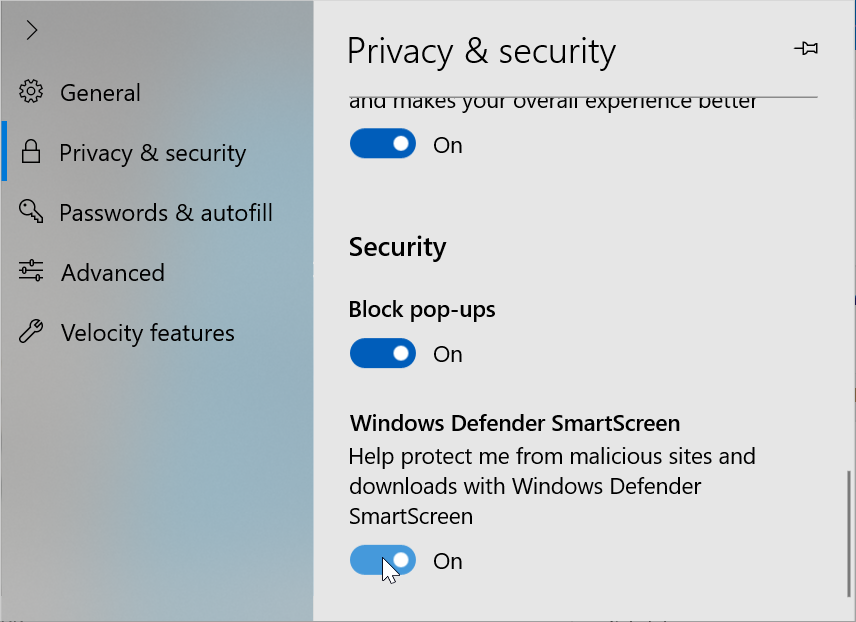
Task: Click the Windows Defender SmartScreen description text
Action: (552, 487)
